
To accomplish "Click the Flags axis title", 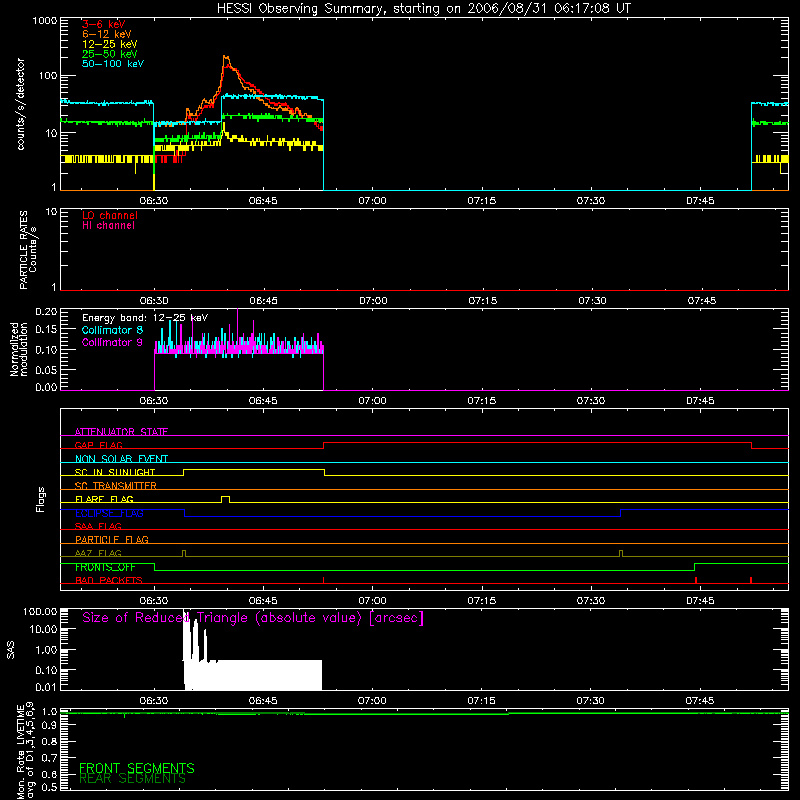I will tap(41, 499).
